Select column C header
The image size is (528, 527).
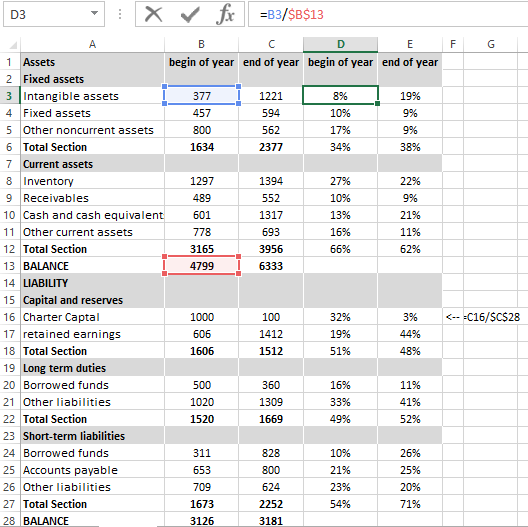pyautogui.click(x=271, y=44)
